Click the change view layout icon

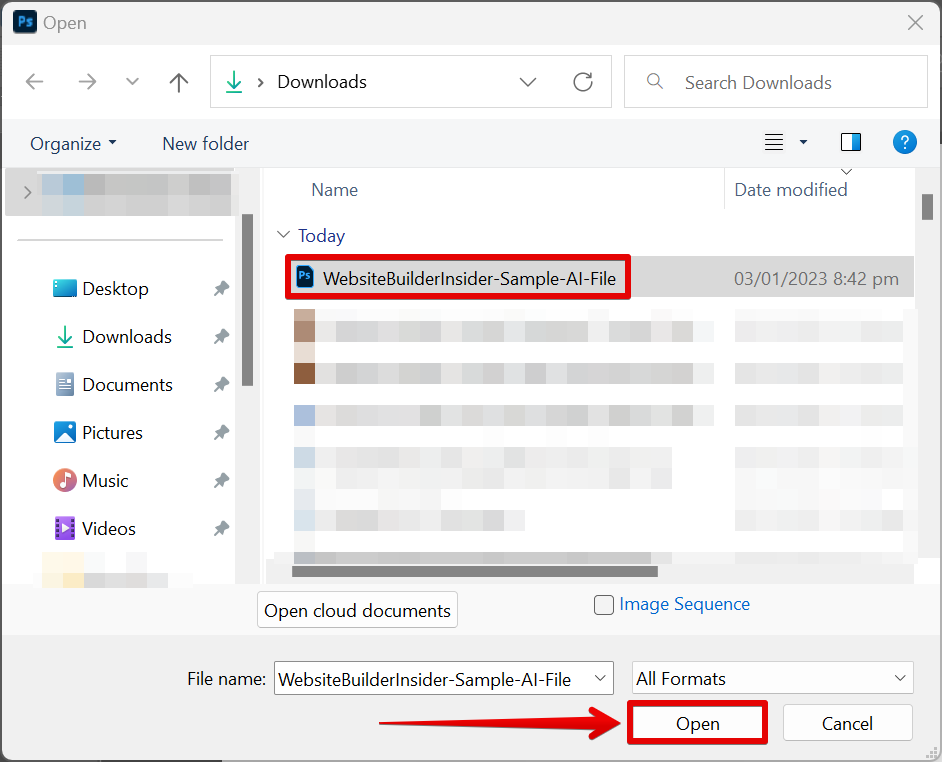[x=774, y=142]
